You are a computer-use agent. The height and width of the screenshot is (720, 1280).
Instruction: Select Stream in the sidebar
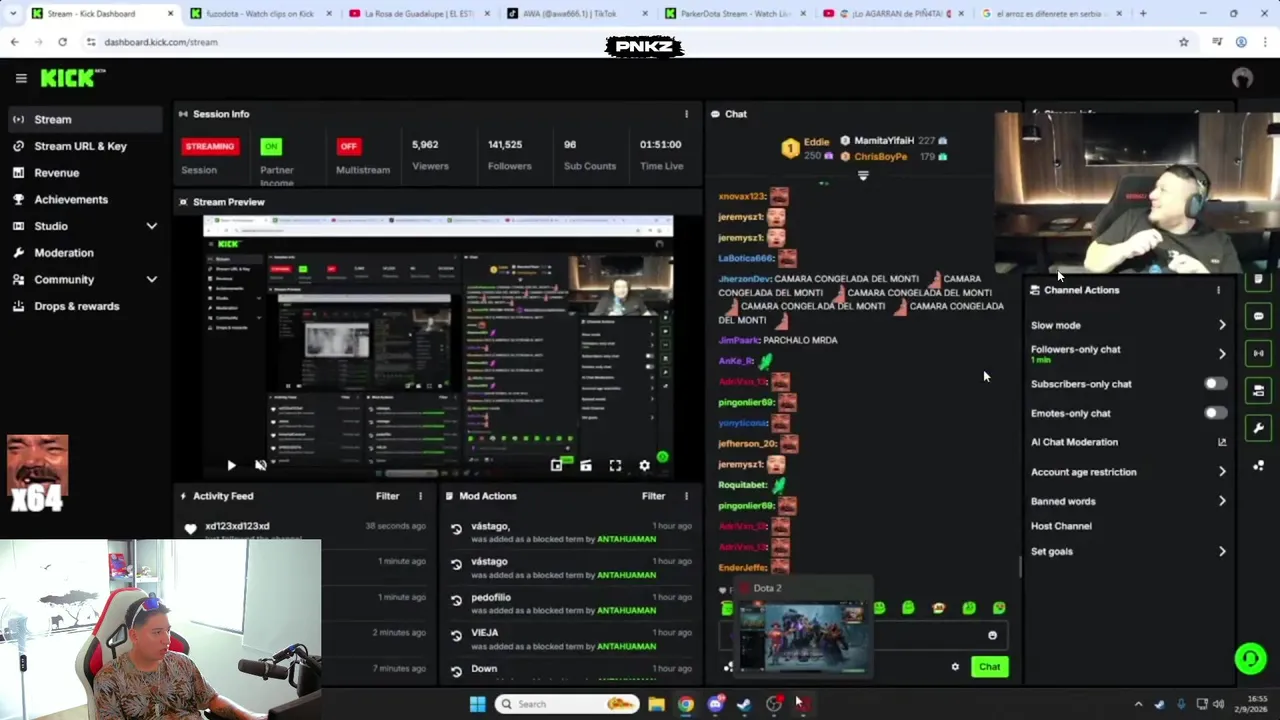click(x=84, y=119)
